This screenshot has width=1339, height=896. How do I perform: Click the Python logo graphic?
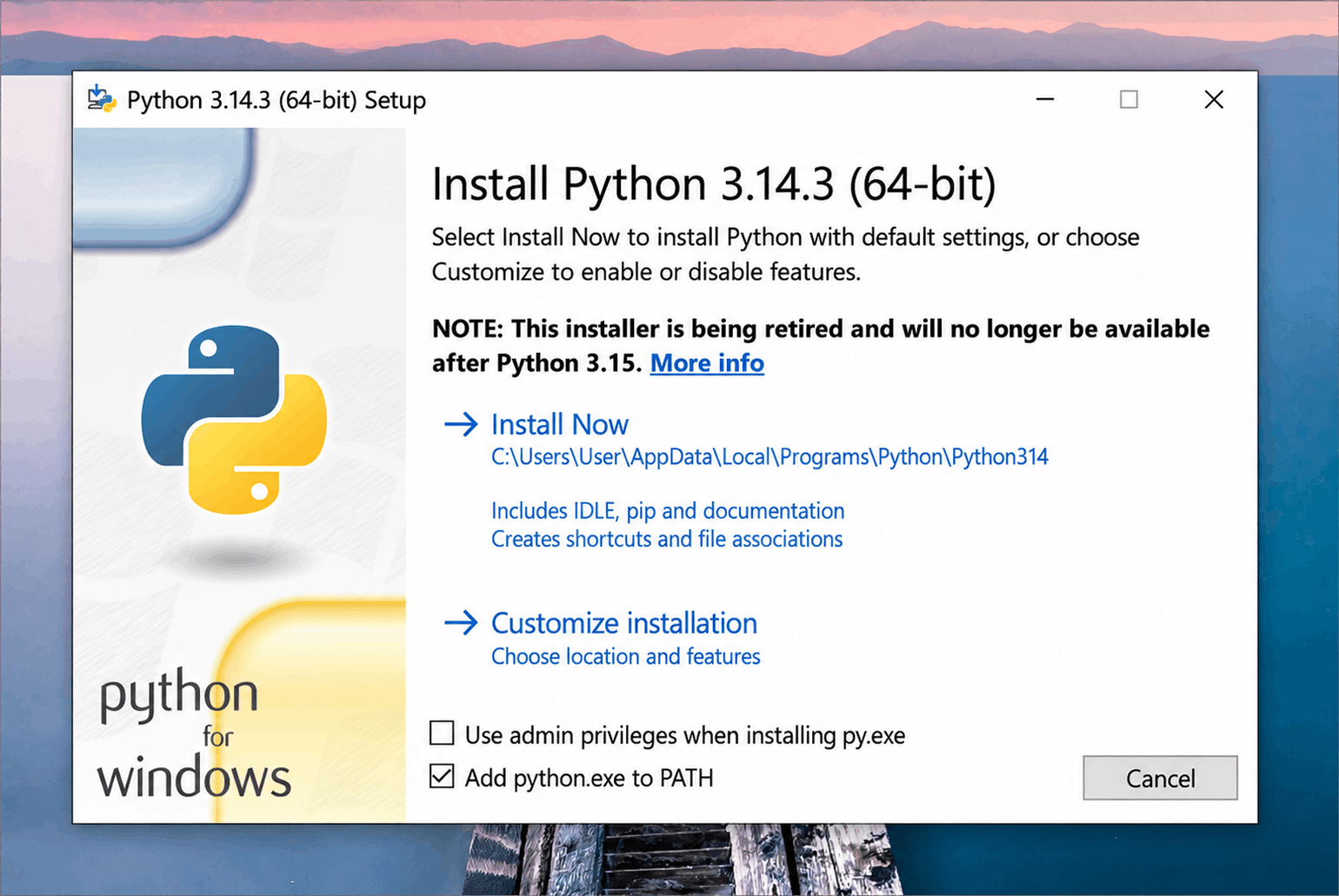click(234, 419)
